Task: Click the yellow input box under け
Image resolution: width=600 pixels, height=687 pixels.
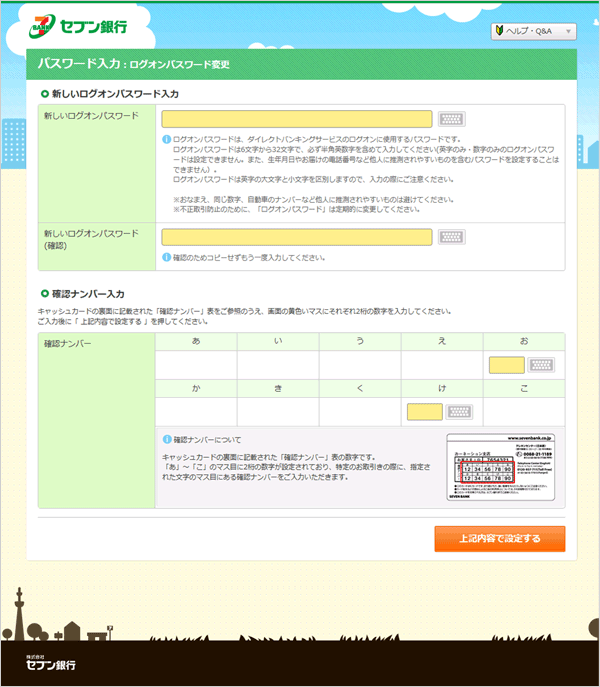Action: (425, 411)
